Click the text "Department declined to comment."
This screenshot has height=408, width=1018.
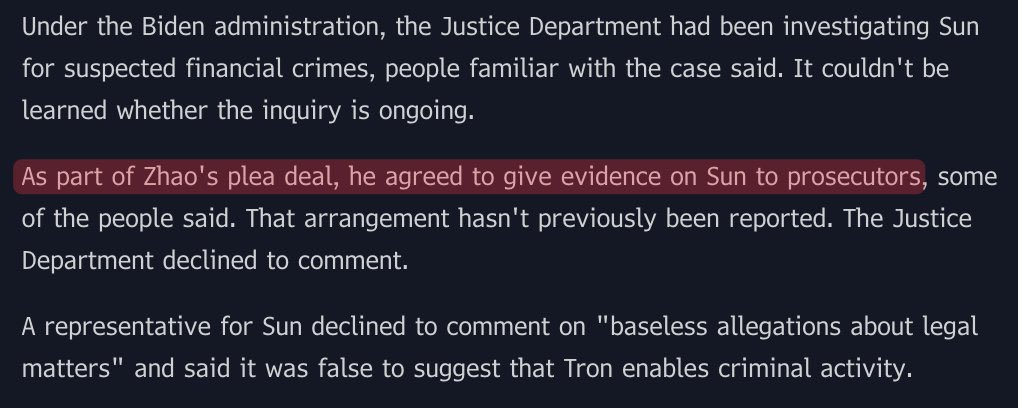coord(215,261)
